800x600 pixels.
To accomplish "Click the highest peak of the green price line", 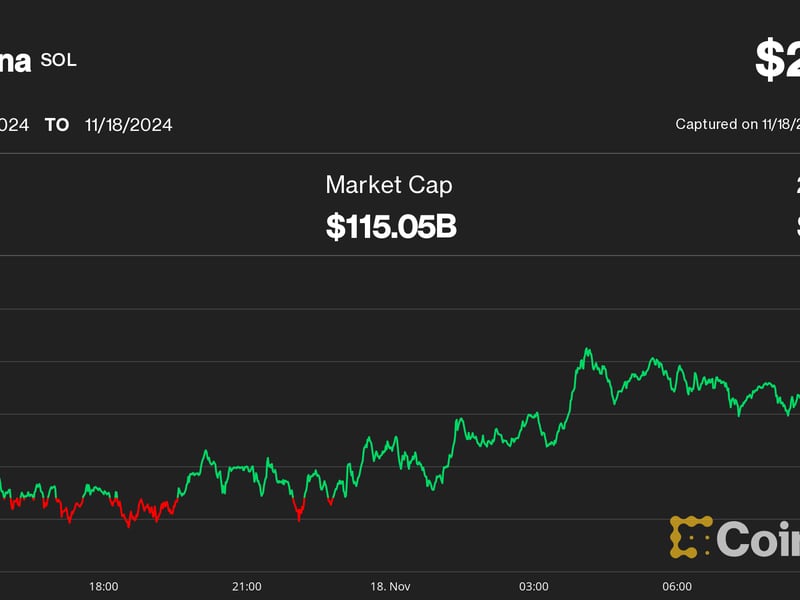I will coord(587,350).
